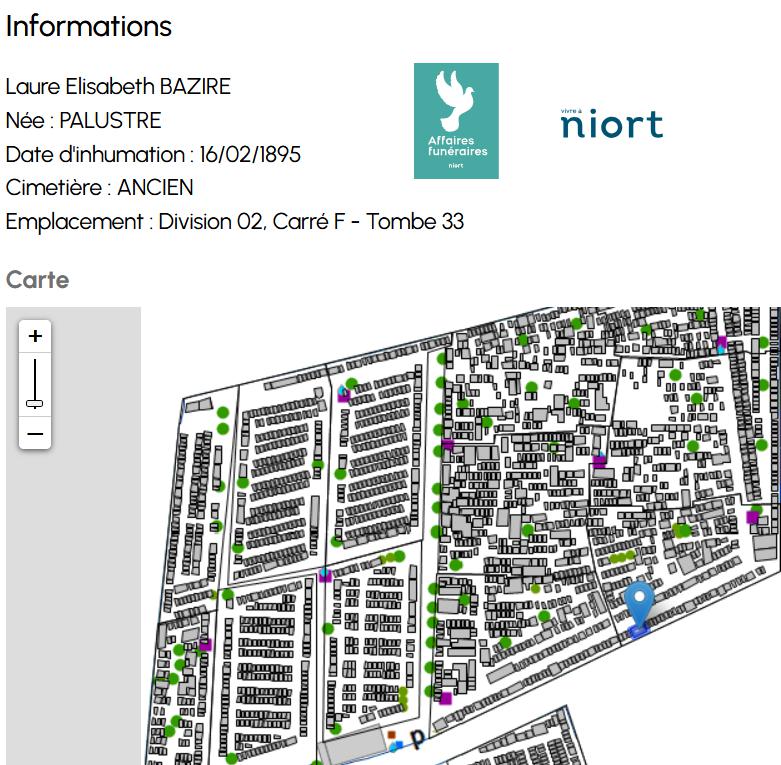Click the parking P symbol on the map
781x765 pixels.
pyautogui.click(x=417, y=740)
